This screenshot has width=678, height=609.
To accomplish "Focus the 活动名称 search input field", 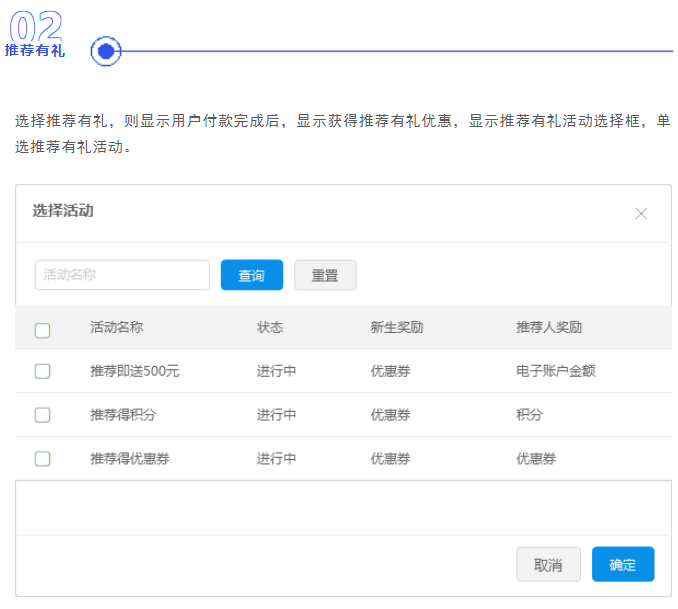I will (x=122, y=275).
